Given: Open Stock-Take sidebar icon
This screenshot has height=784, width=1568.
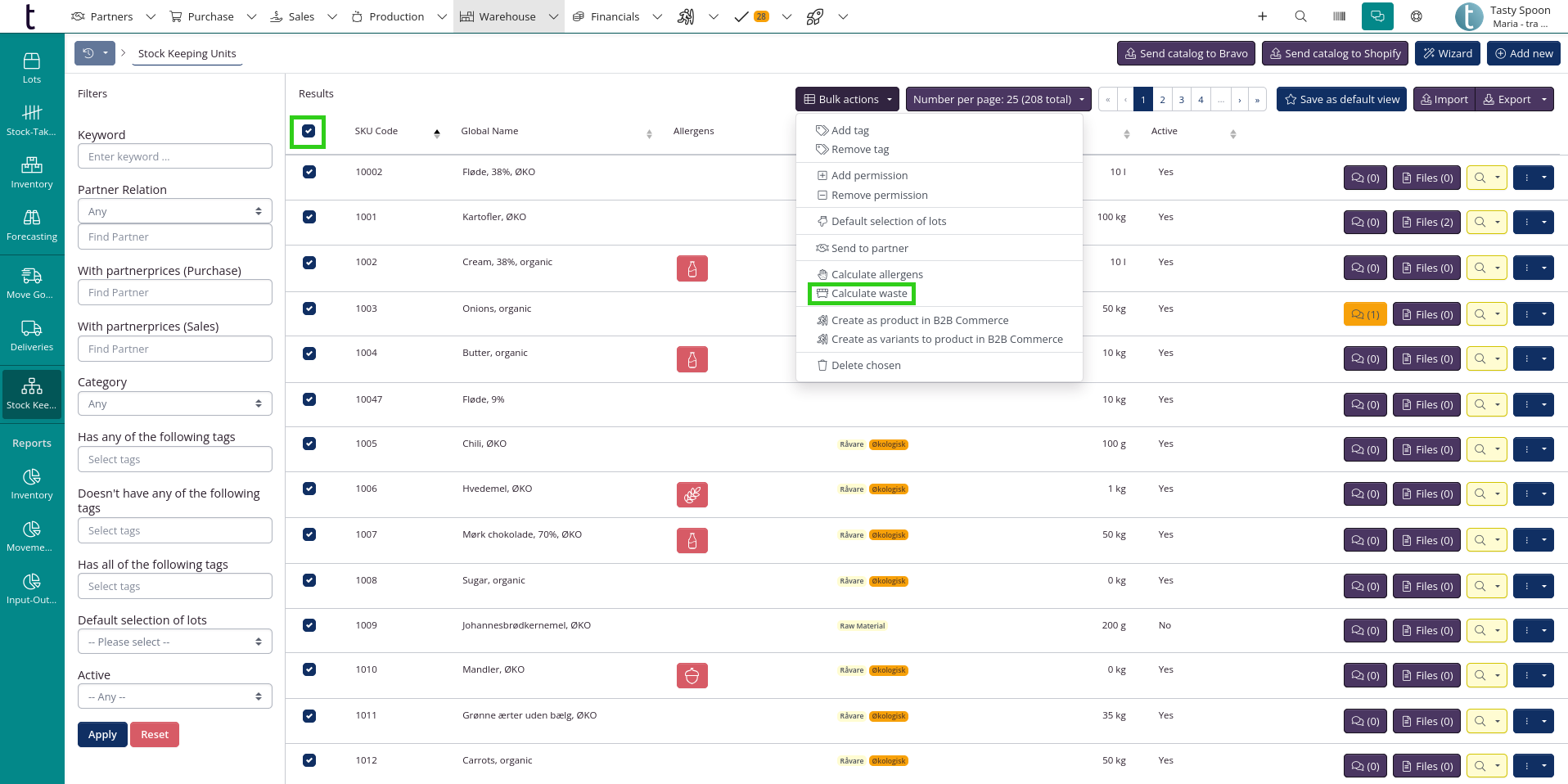Looking at the screenshot, I should click(32, 119).
